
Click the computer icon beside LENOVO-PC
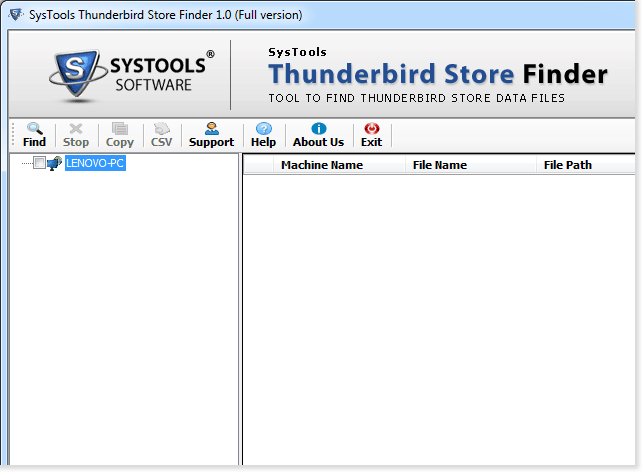tap(54, 164)
